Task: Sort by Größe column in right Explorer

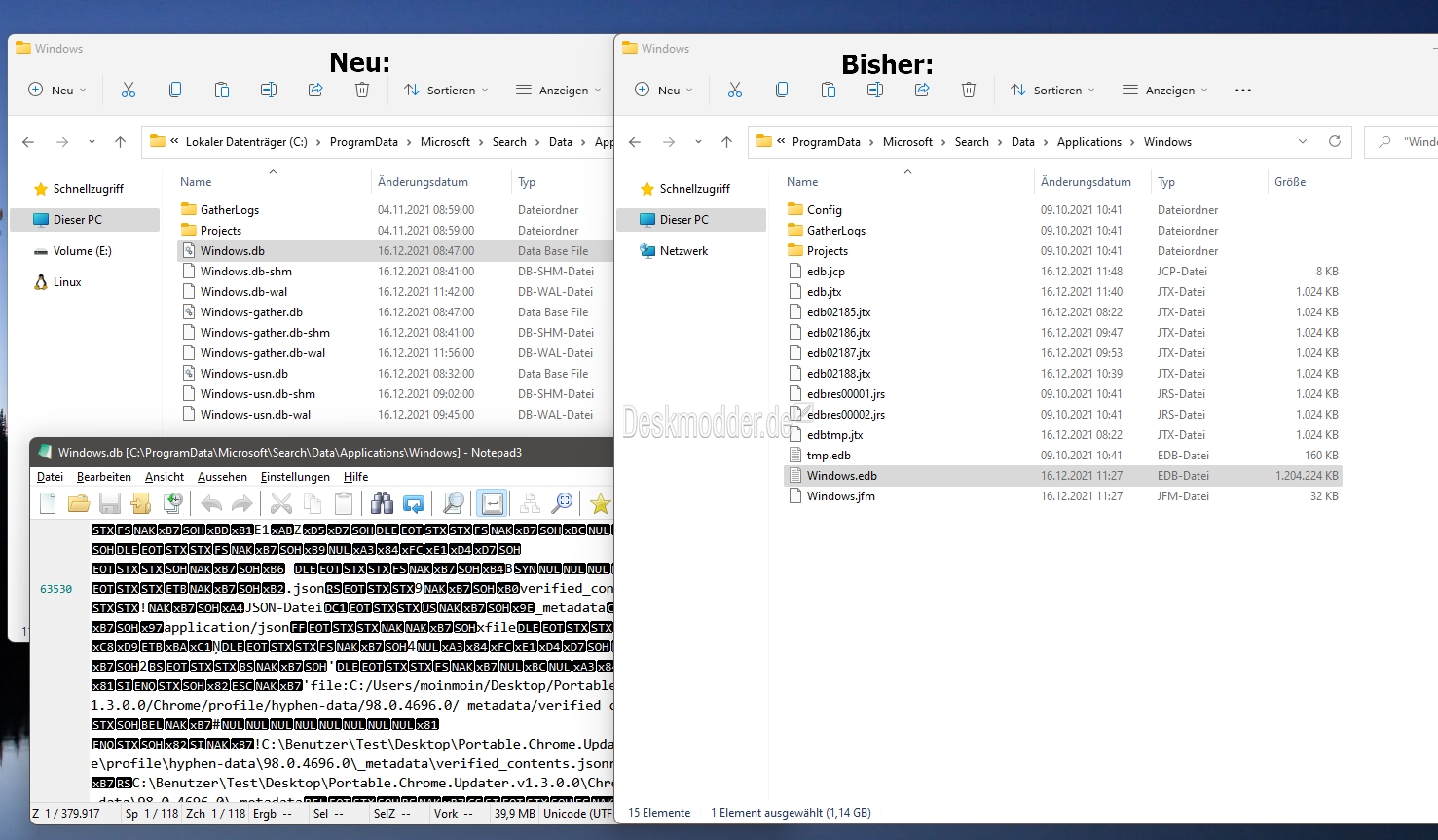Action: (1290, 182)
